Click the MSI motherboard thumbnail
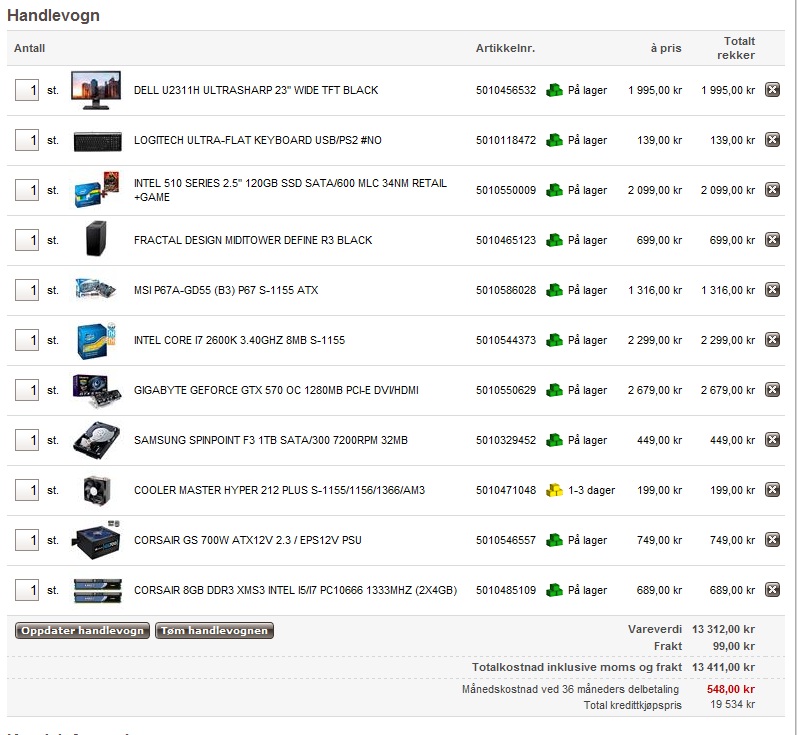Viewport: 797px width, 735px height. (96, 289)
